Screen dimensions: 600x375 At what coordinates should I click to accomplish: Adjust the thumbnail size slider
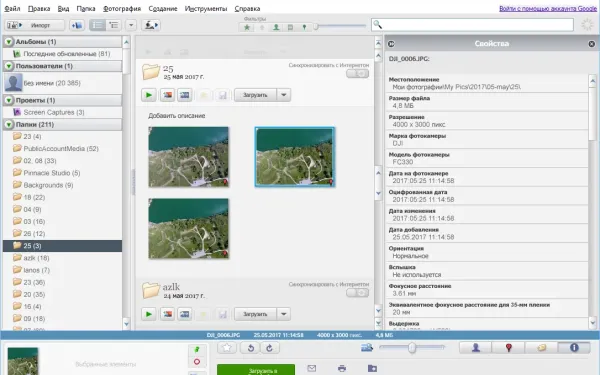tap(412, 347)
